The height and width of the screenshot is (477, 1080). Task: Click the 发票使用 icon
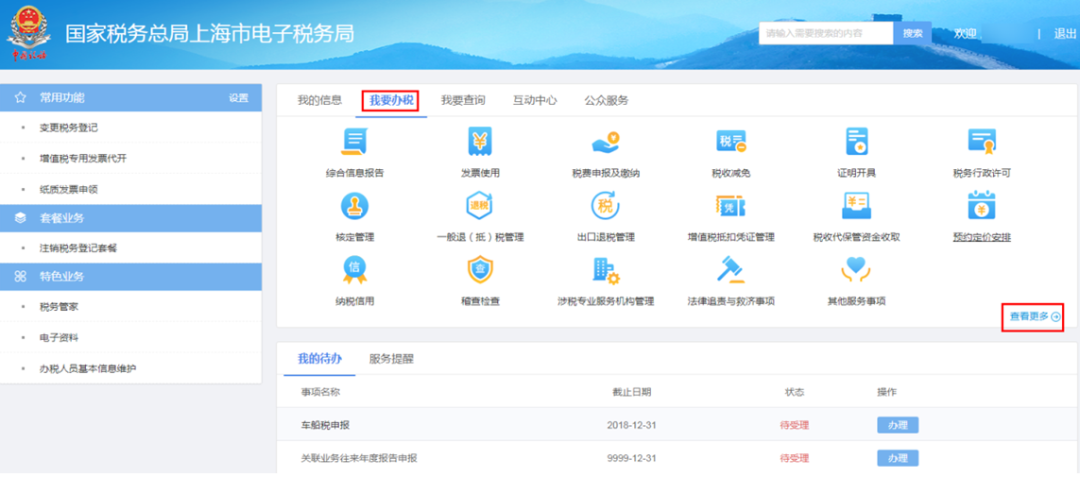[480, 143]
